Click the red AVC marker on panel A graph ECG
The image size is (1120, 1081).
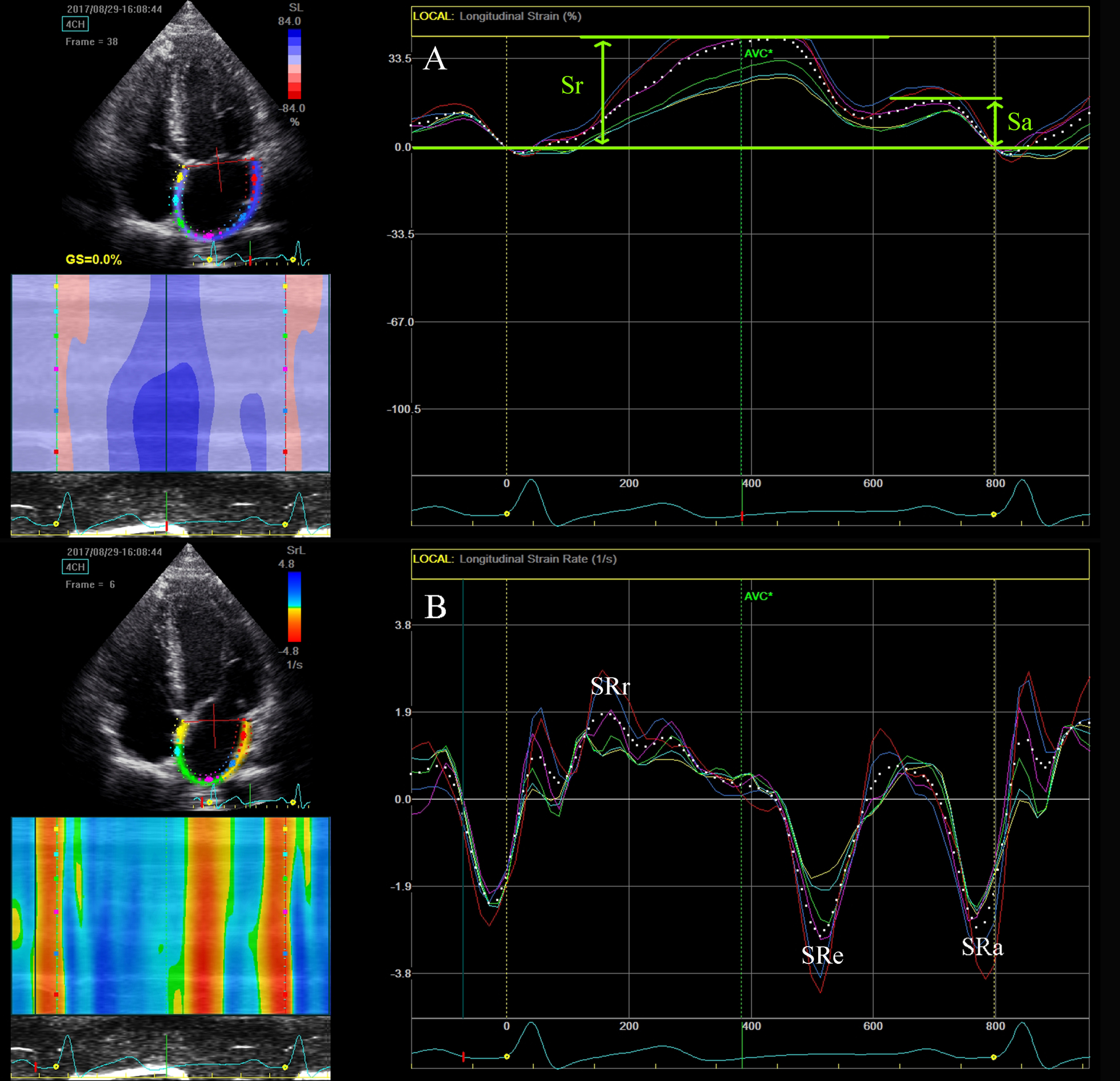742,516
